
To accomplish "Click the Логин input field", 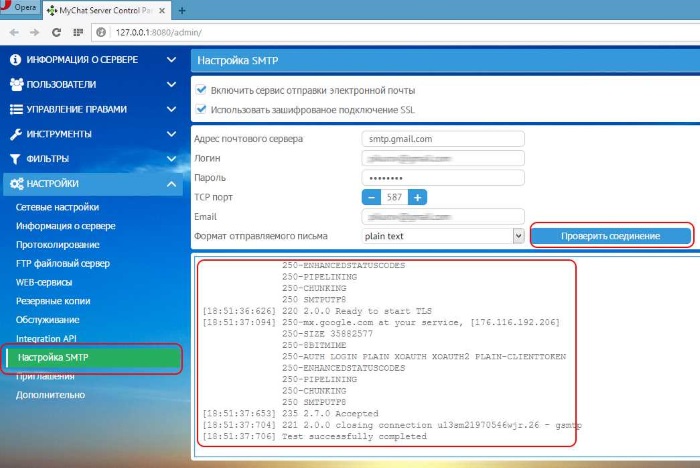I will click(x=443, y=158).
